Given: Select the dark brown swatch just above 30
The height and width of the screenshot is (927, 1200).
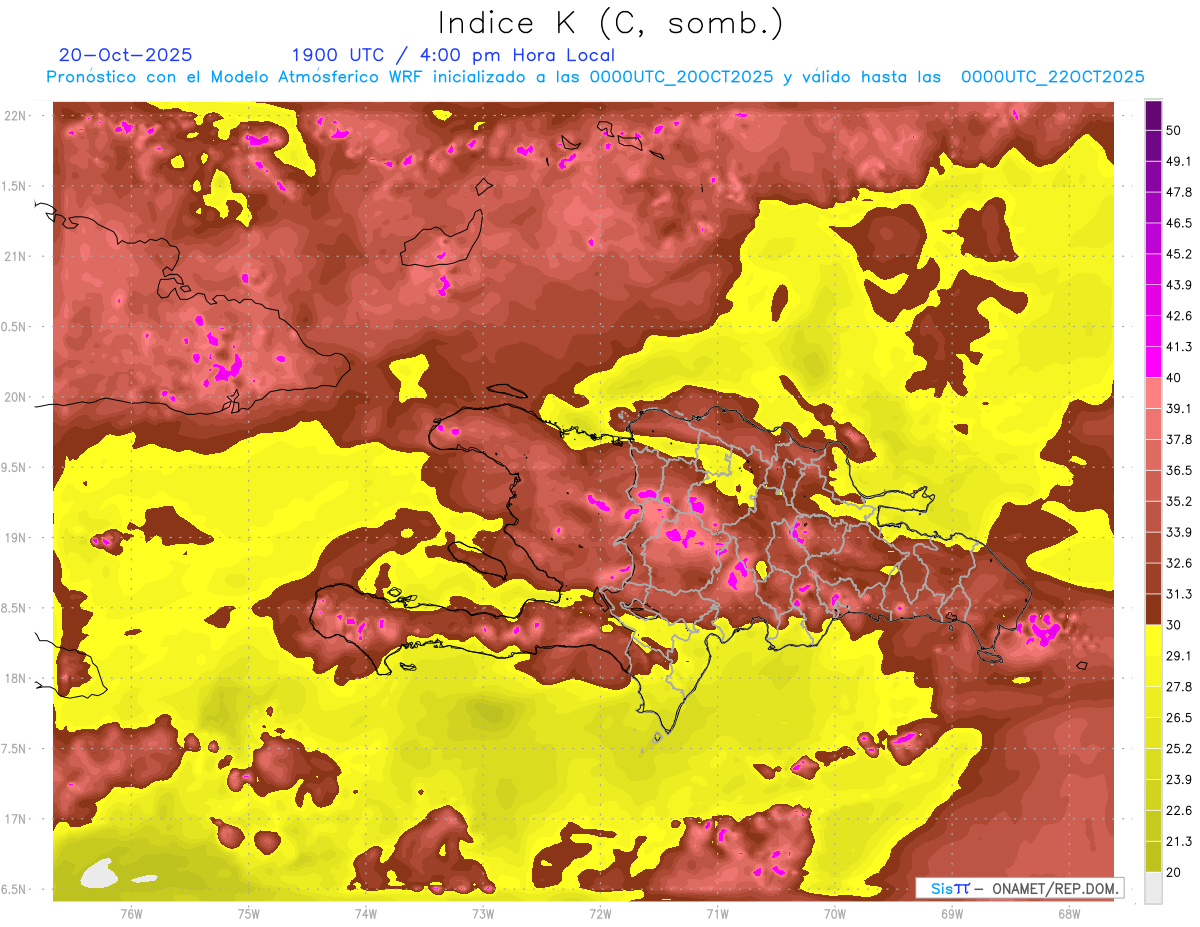Looking at the screenshot, I should [x=1153, y=609].
